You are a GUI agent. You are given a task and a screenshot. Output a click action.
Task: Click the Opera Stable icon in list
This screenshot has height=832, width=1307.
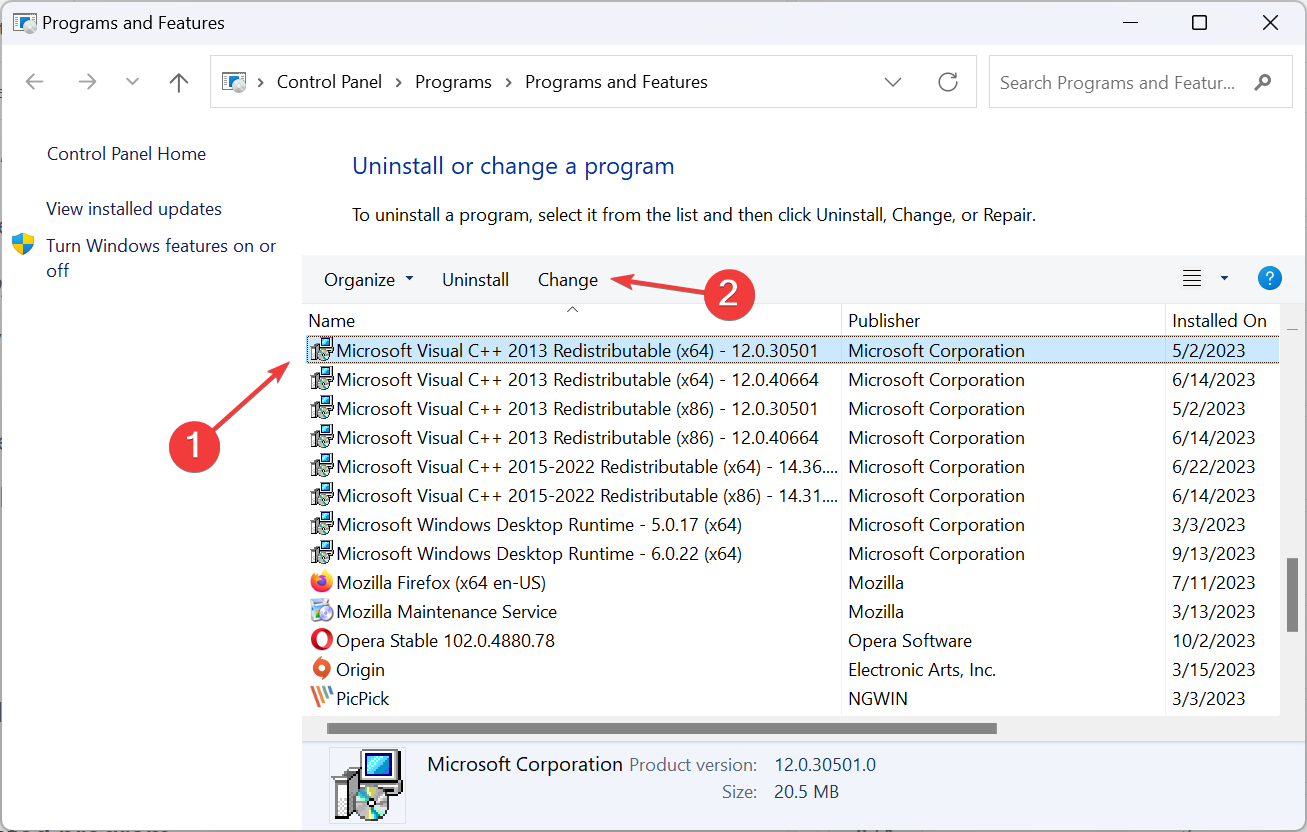(x=321, y=641)
